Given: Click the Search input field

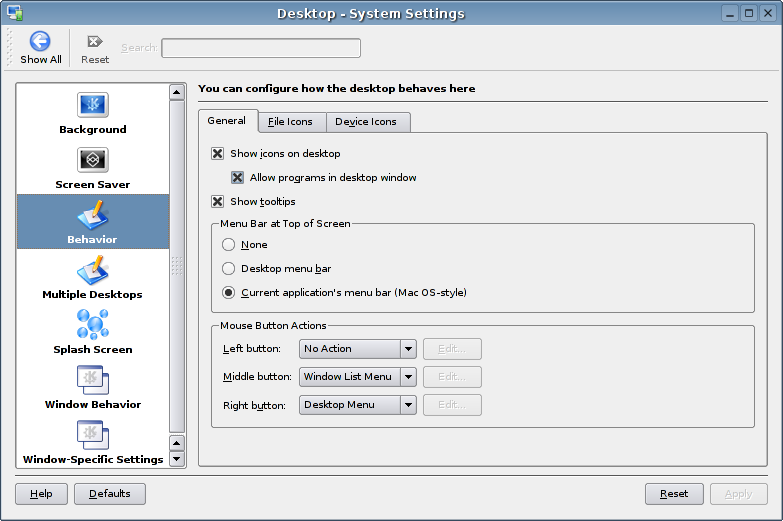Looking at the screenshot, I should pos(261,48).
